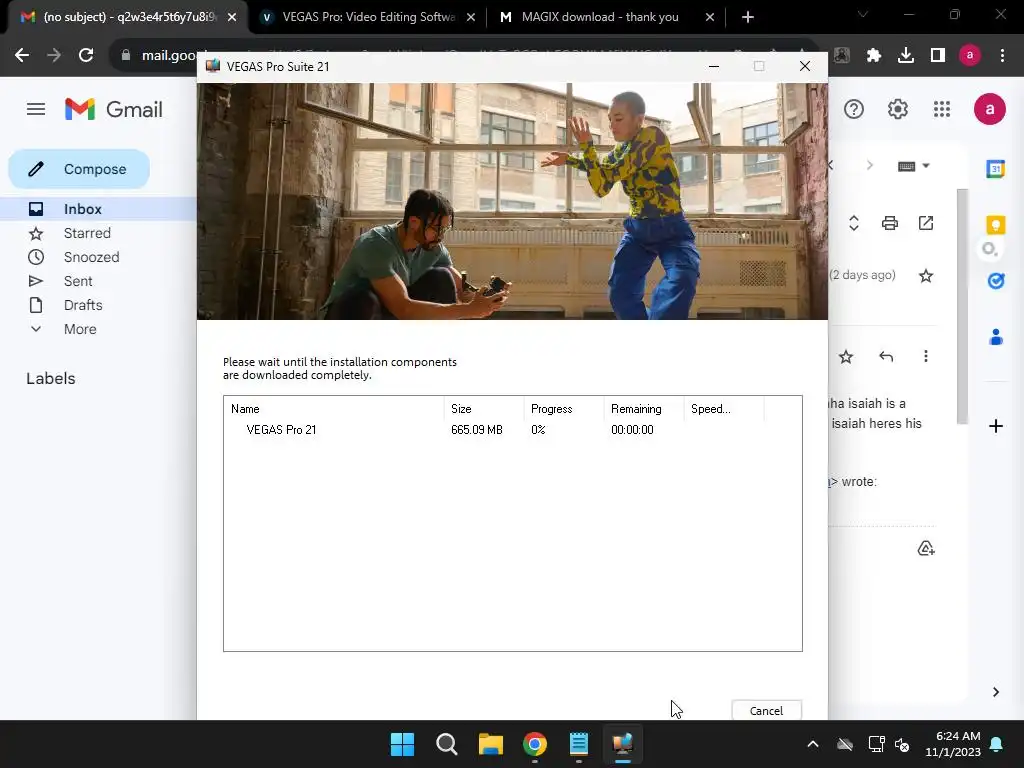Open Windows taskbar search
Screen dimensions: 1024x768
coord(447,744)
